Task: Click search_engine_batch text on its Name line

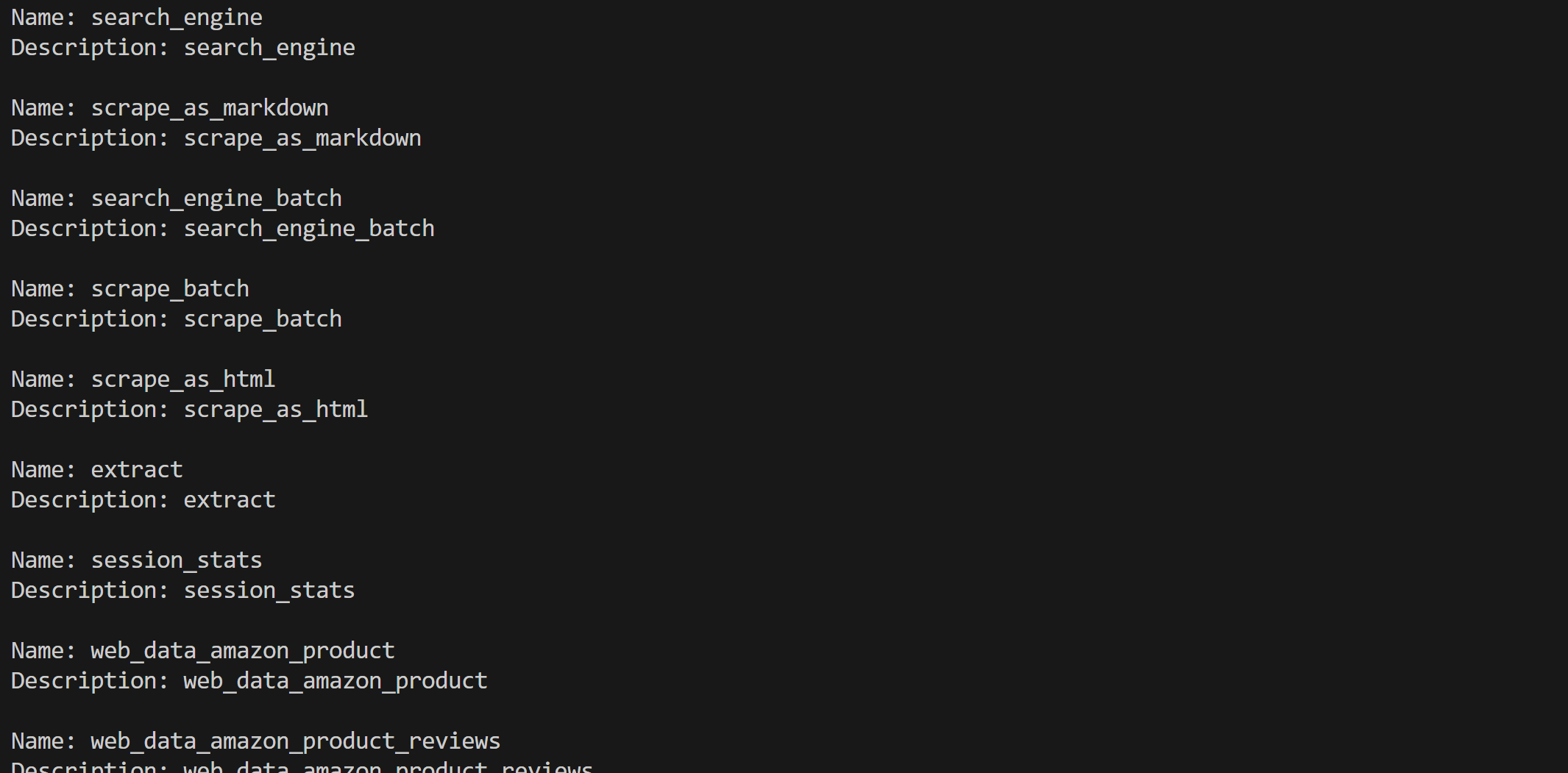Action: 216,199
